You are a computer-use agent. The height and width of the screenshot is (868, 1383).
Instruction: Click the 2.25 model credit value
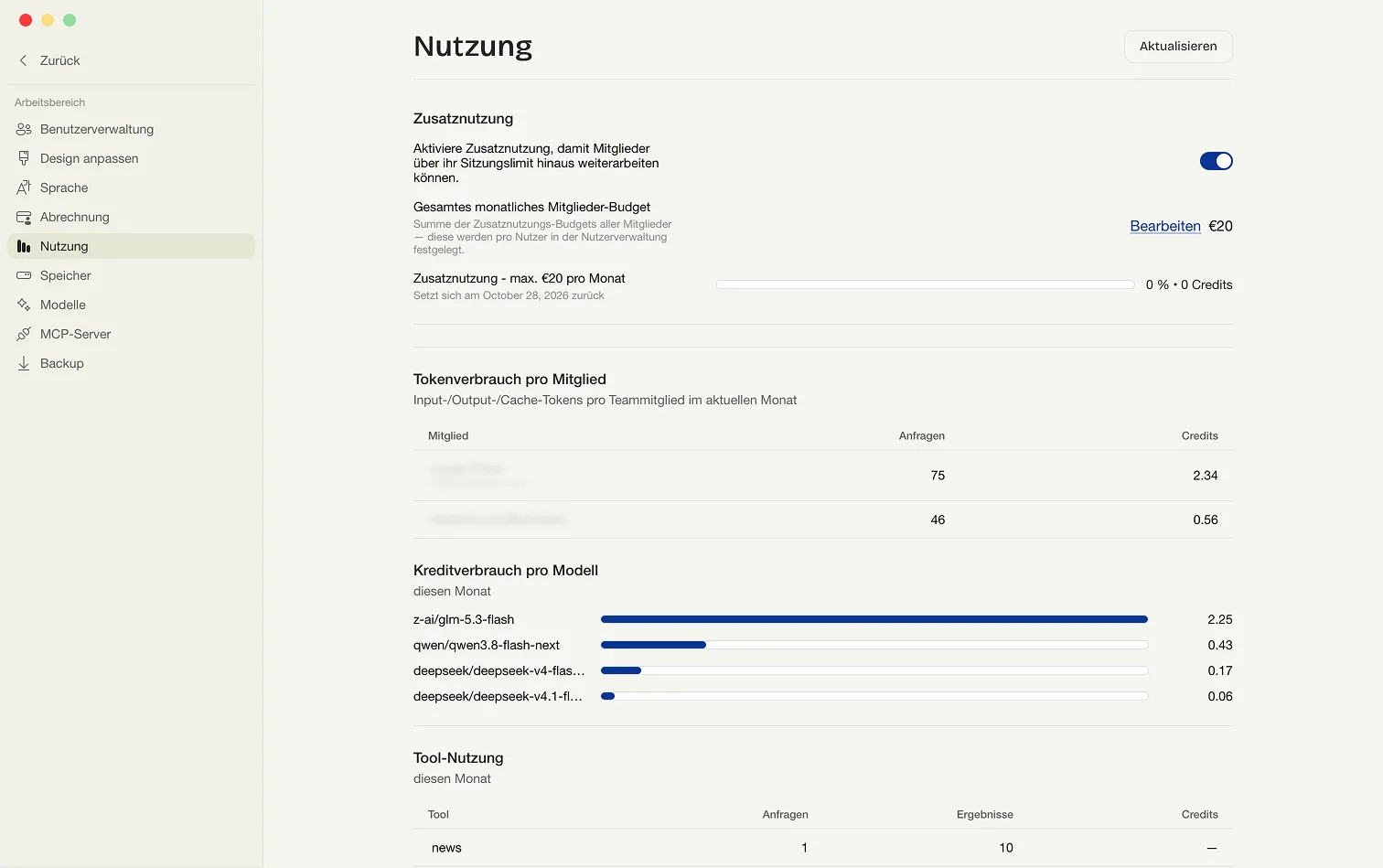pos(1220,619)
